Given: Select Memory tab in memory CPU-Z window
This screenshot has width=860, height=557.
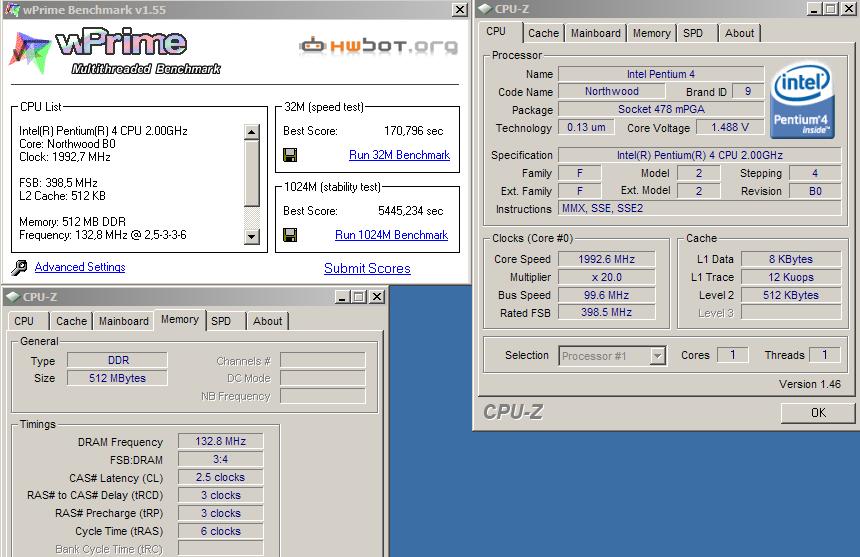Looking at the screenshot, I should click(180, 320).
